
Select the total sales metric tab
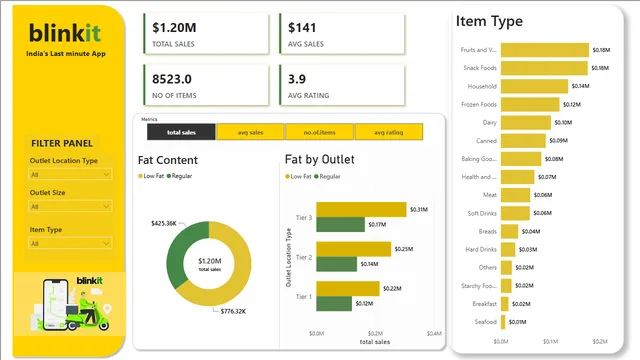181,132
